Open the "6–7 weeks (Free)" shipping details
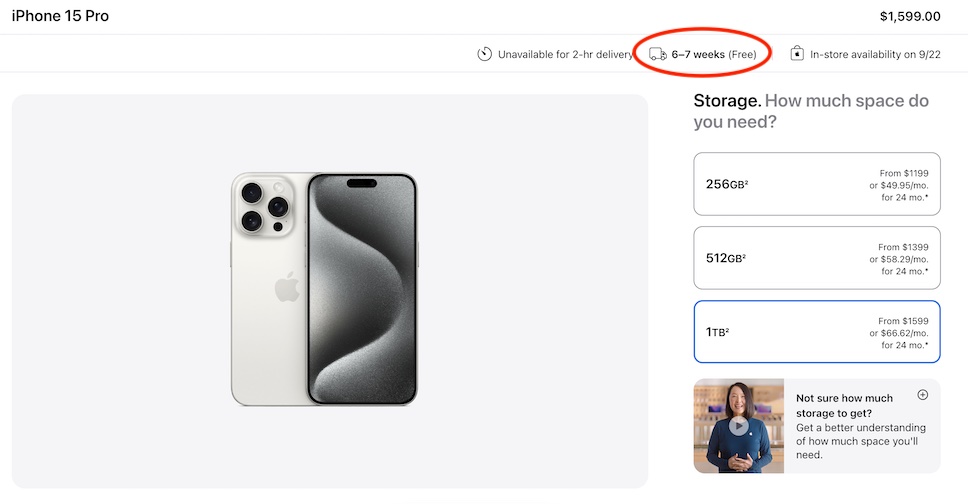The height and width of the screenshot is (504, 968). click(x=714, y=54)
